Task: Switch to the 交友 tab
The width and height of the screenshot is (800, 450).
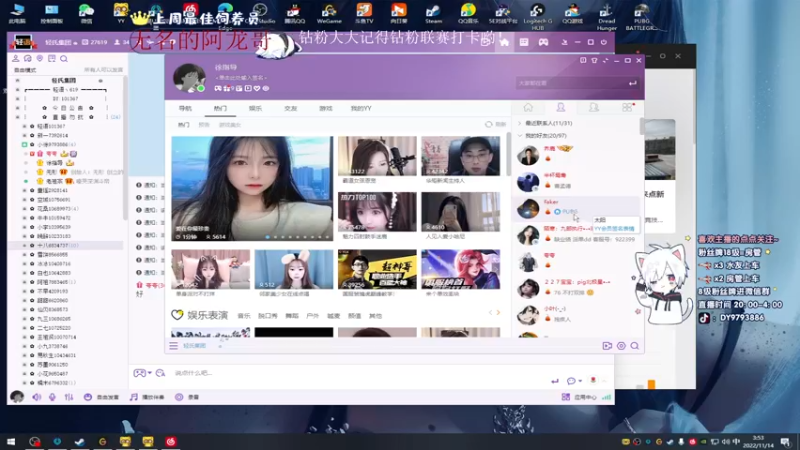Action: [290, 109]
